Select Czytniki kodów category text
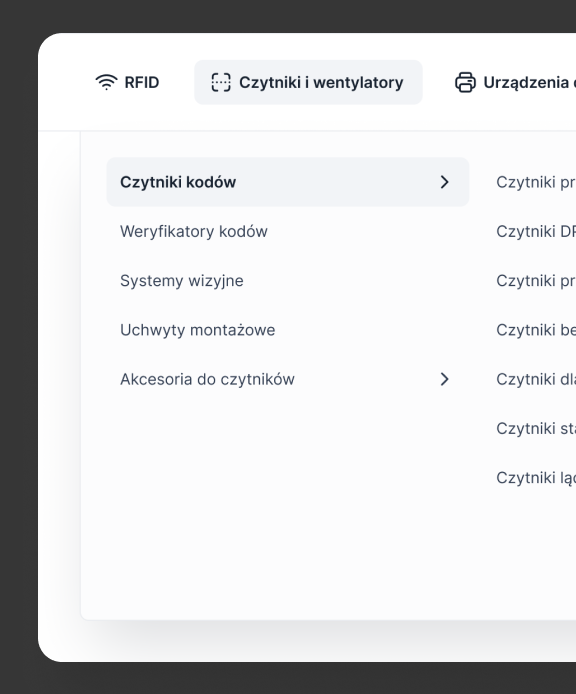The image size is (576, 694). (x=178, y=182)
